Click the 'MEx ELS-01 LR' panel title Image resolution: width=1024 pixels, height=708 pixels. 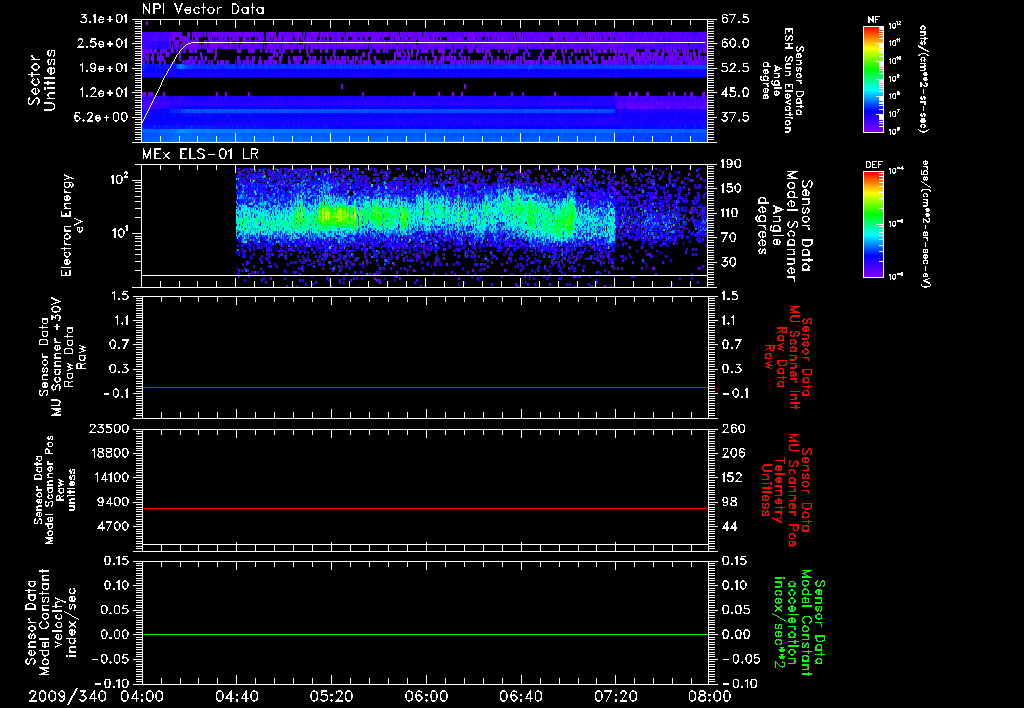pos(200,154)
